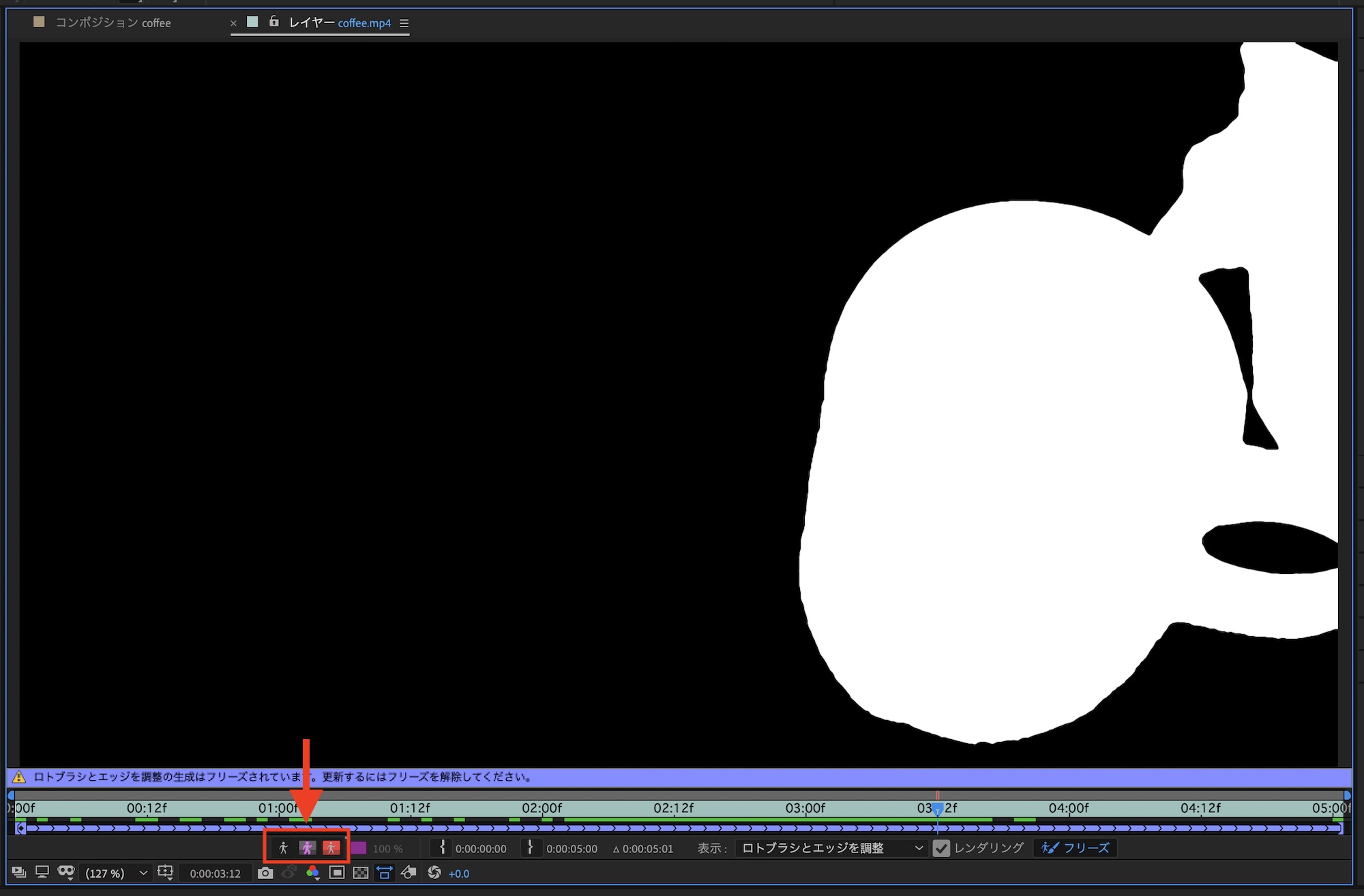Open Show Channel RGB color icon

point(312,873)
